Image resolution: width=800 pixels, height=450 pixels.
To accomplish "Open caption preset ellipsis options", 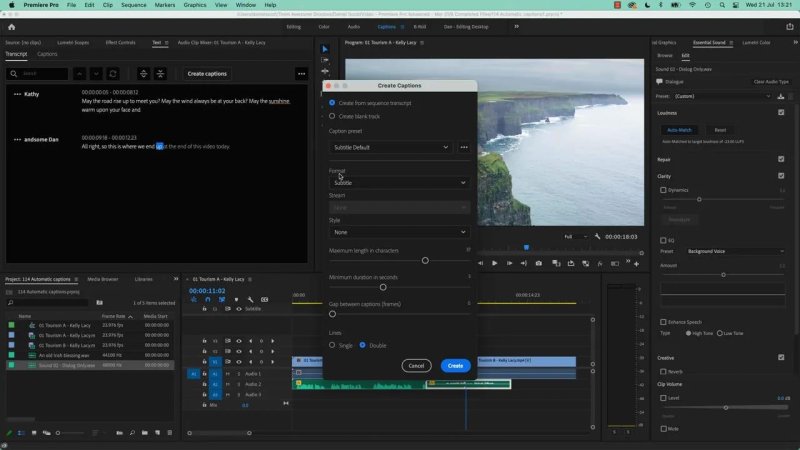I will [x=464, y=147].
